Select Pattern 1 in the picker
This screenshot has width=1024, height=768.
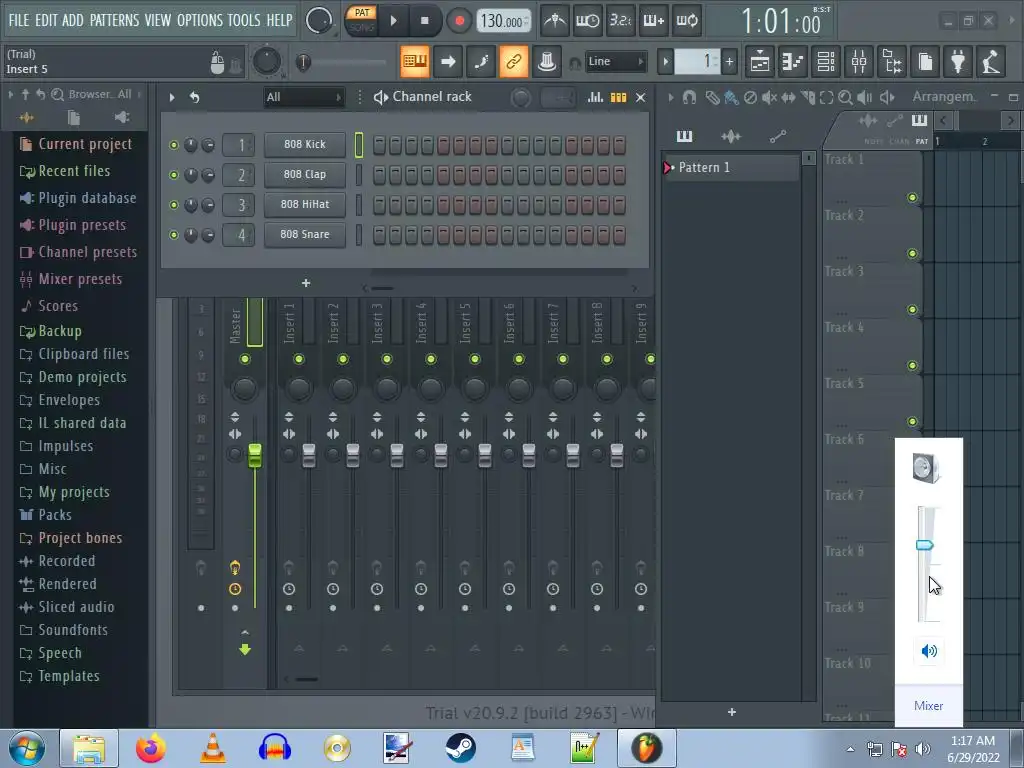tap(730, 167)
